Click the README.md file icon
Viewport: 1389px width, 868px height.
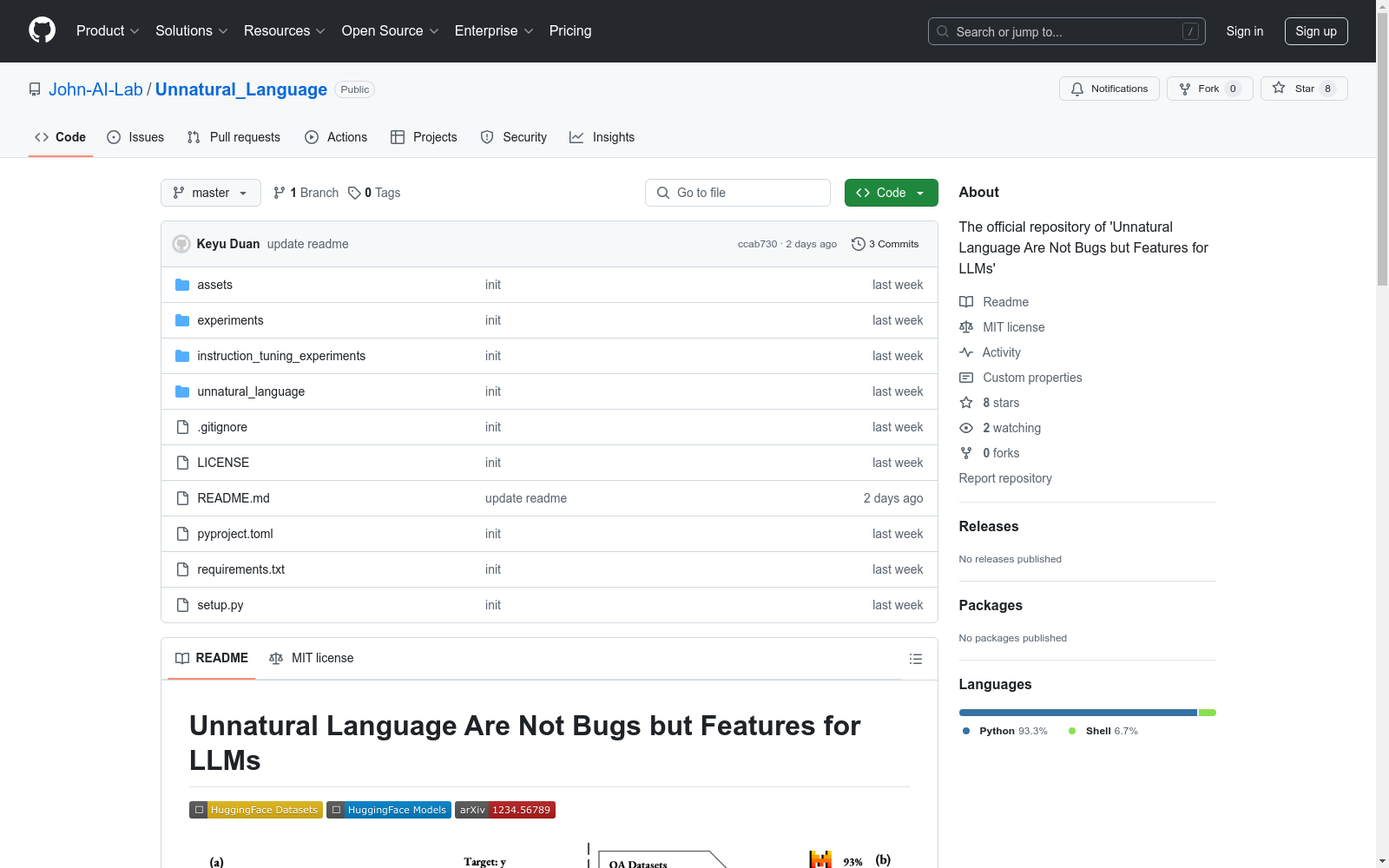click(182, 498)
